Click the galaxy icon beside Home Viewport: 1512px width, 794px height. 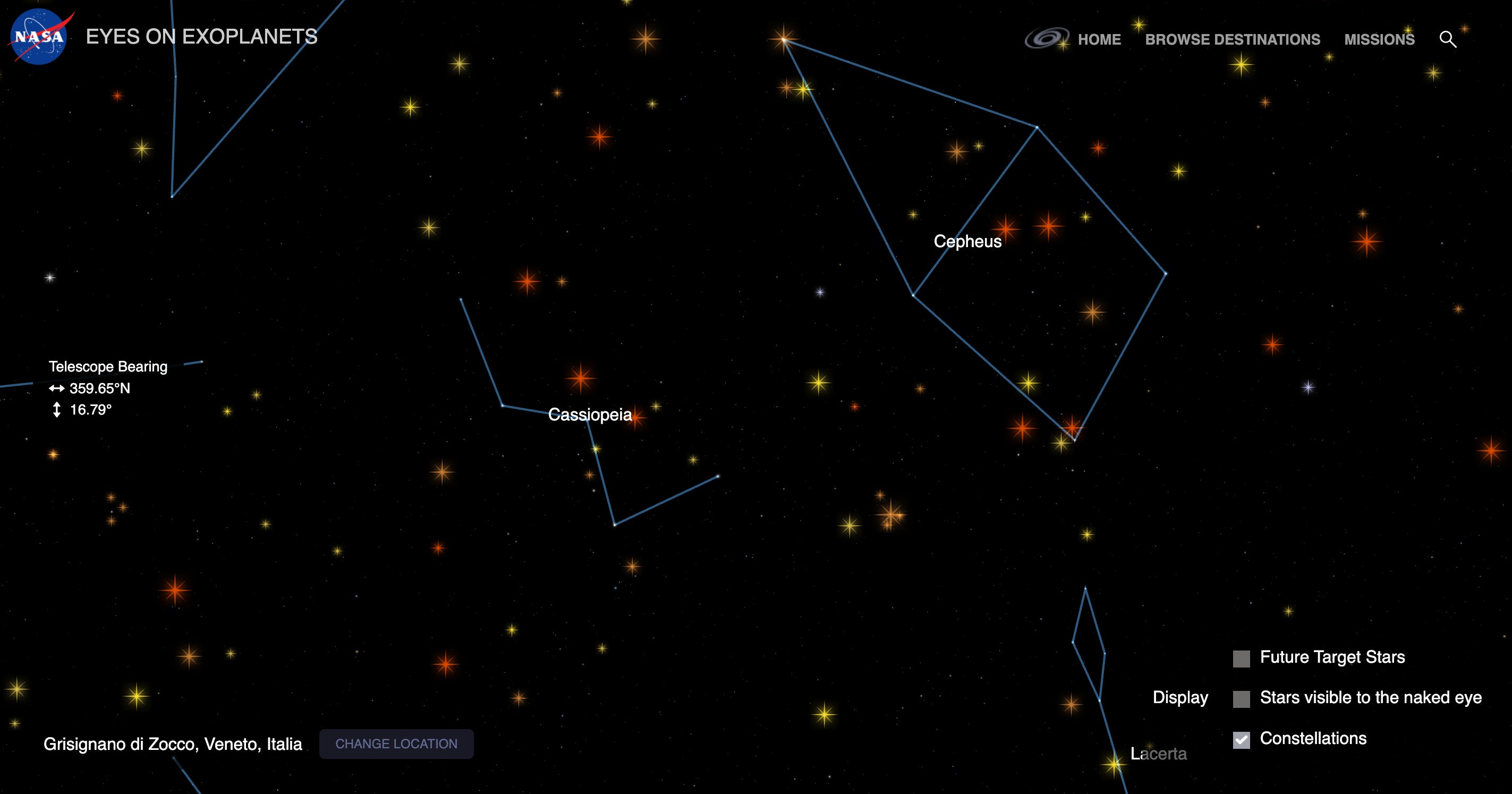[x=1047, y=38]
